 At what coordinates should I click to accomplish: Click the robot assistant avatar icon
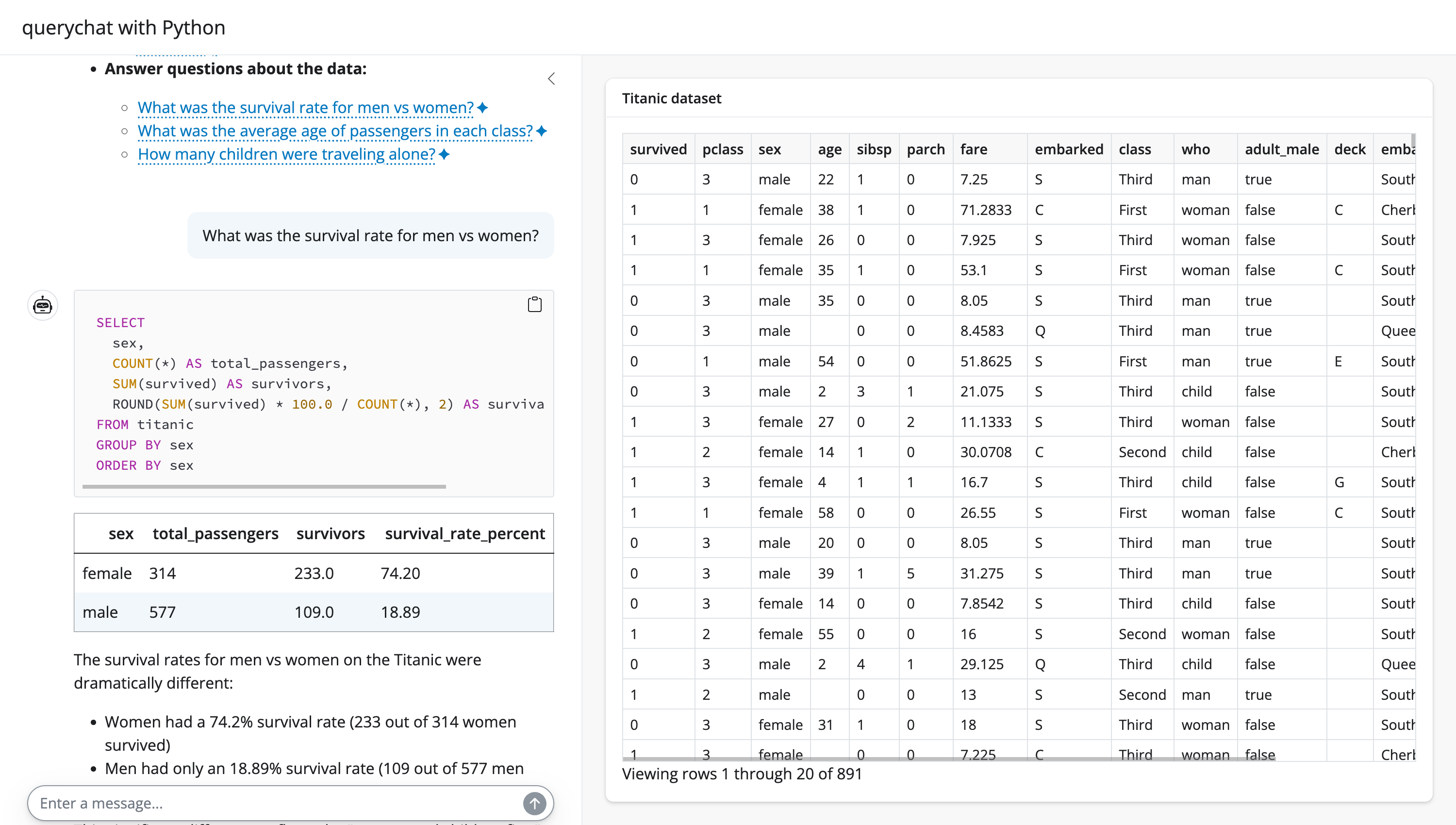pos(43,305)
